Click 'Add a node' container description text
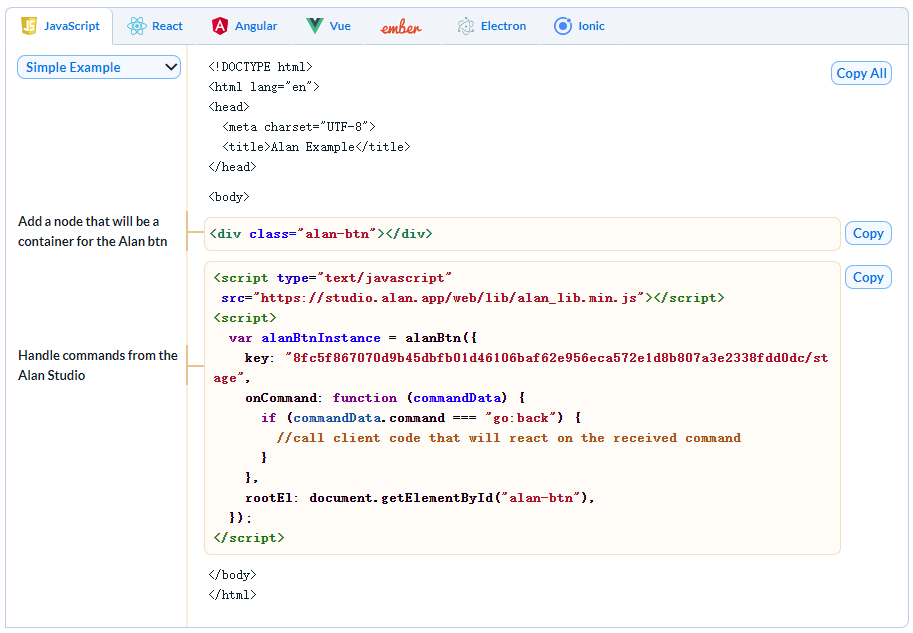Screen dimensions: 913x633 tap(93, 231)
